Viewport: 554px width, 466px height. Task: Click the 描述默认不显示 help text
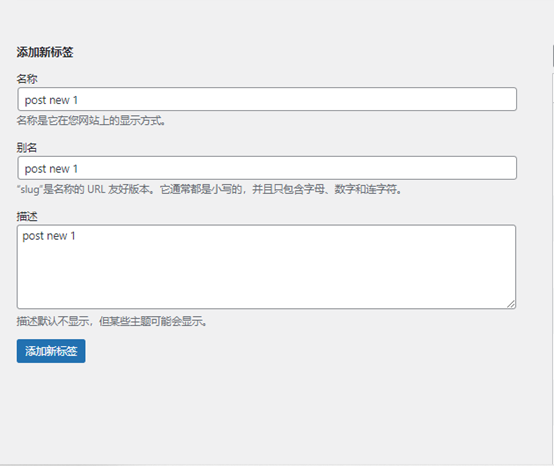tap(112, 321)
